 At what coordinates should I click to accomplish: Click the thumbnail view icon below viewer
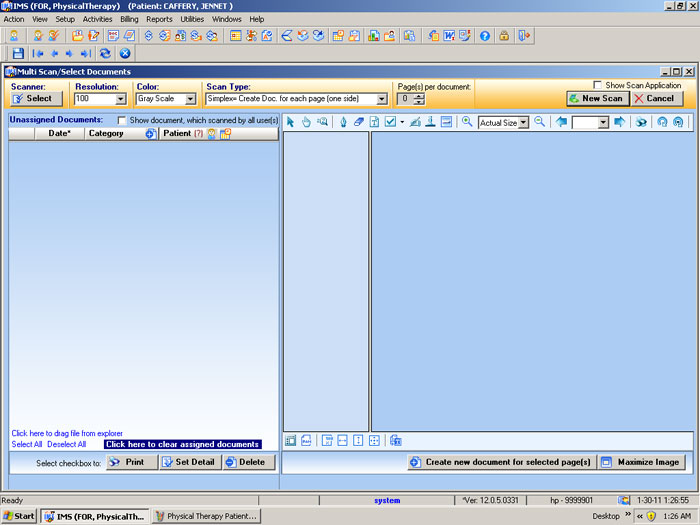coord(291,441)
